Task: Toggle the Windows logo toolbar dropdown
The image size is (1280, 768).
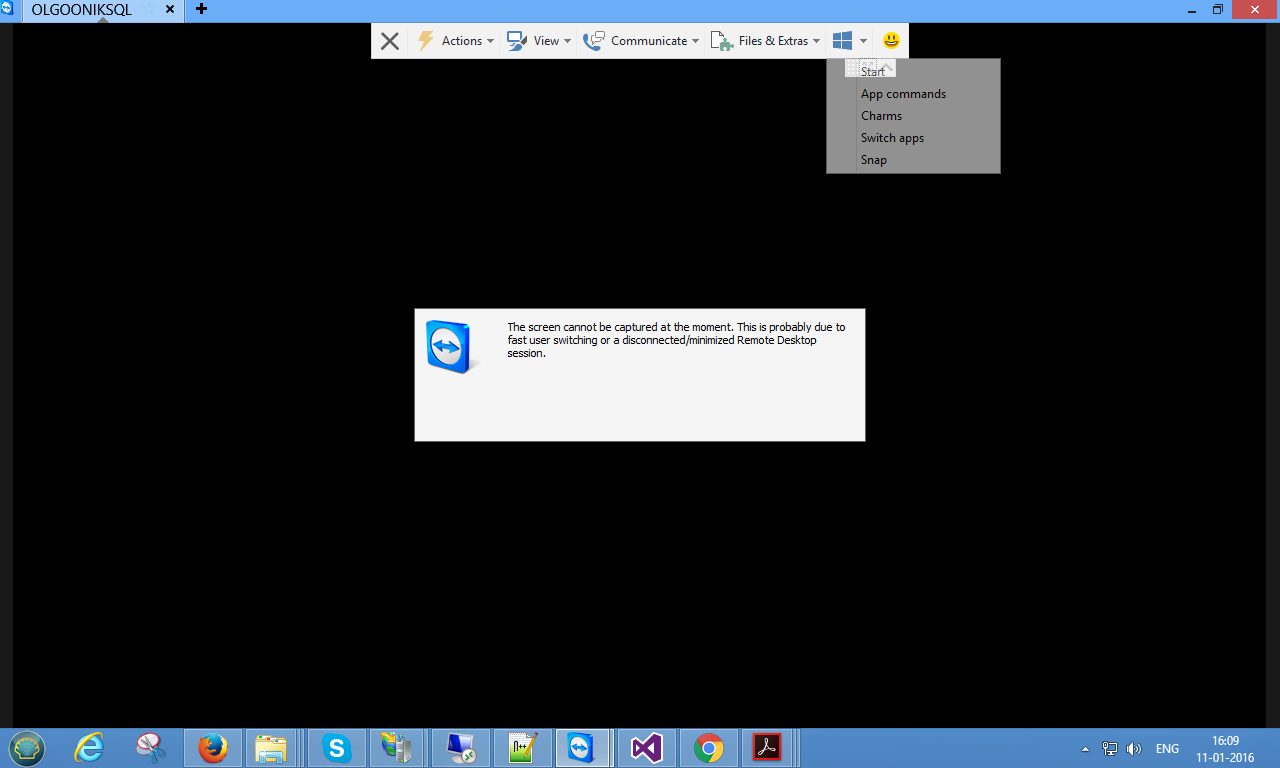Action: 849,41
